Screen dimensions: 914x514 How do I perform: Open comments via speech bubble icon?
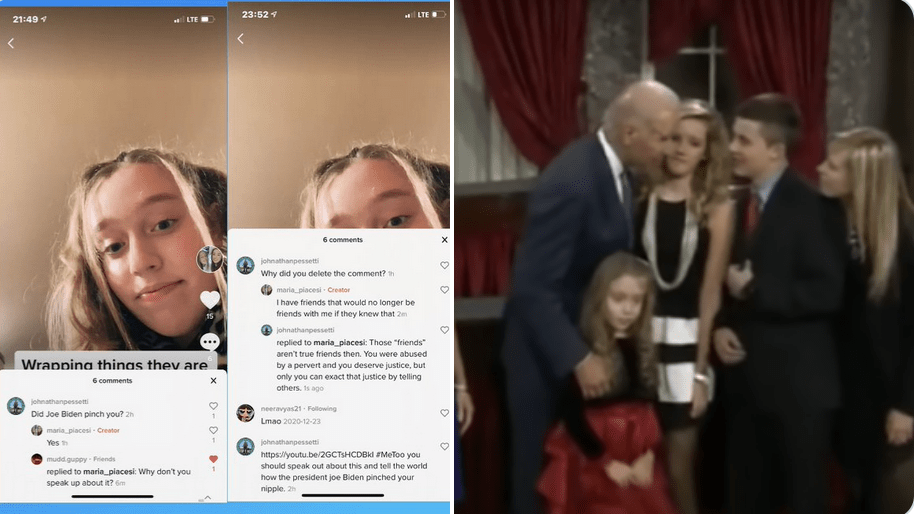(x=210, y=342)
